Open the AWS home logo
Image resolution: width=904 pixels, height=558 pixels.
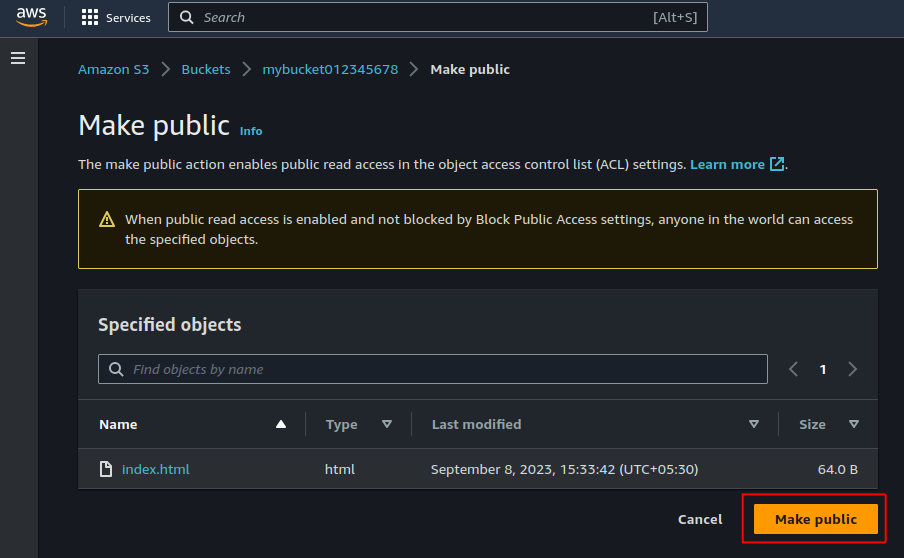[x=31, y=17]
